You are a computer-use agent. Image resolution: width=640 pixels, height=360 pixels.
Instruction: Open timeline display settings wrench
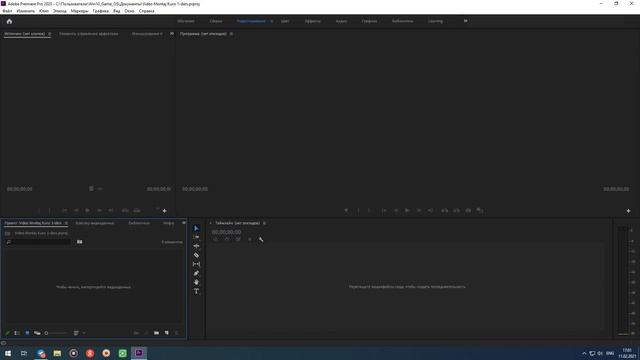[x=261, y=240]
